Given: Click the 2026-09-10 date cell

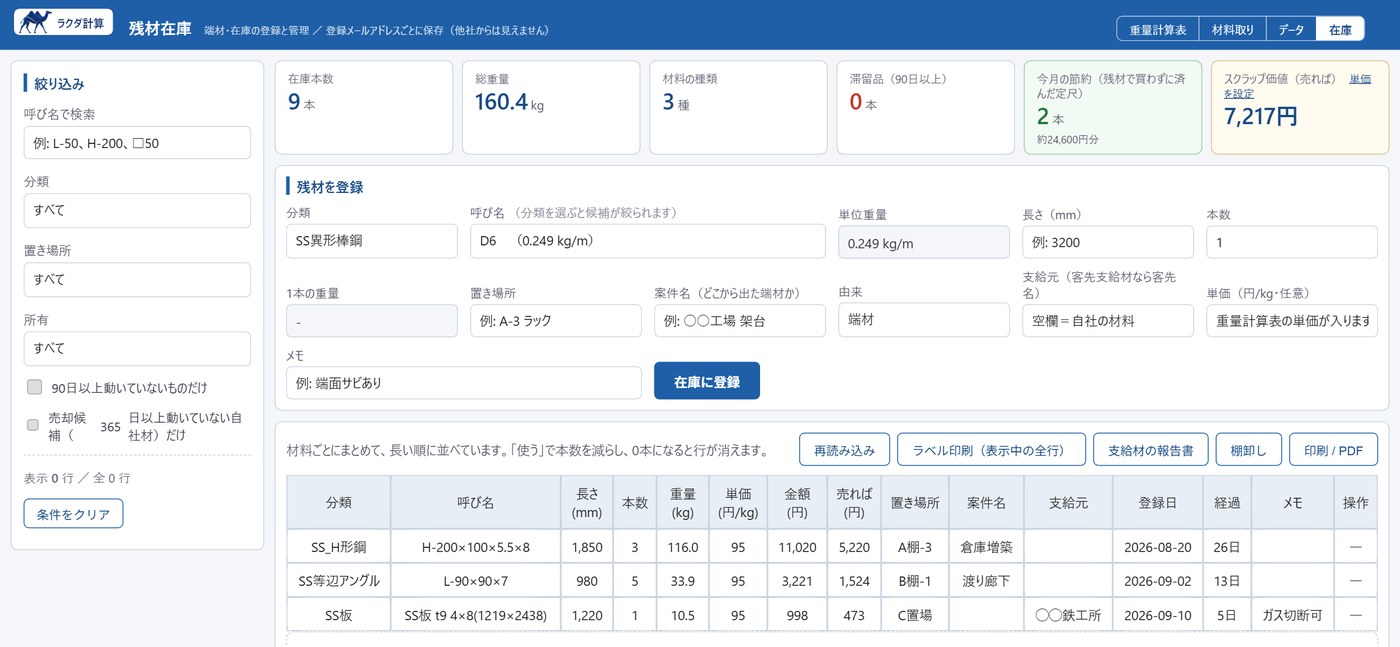Looking at the screenshot, I should 1157,615.
